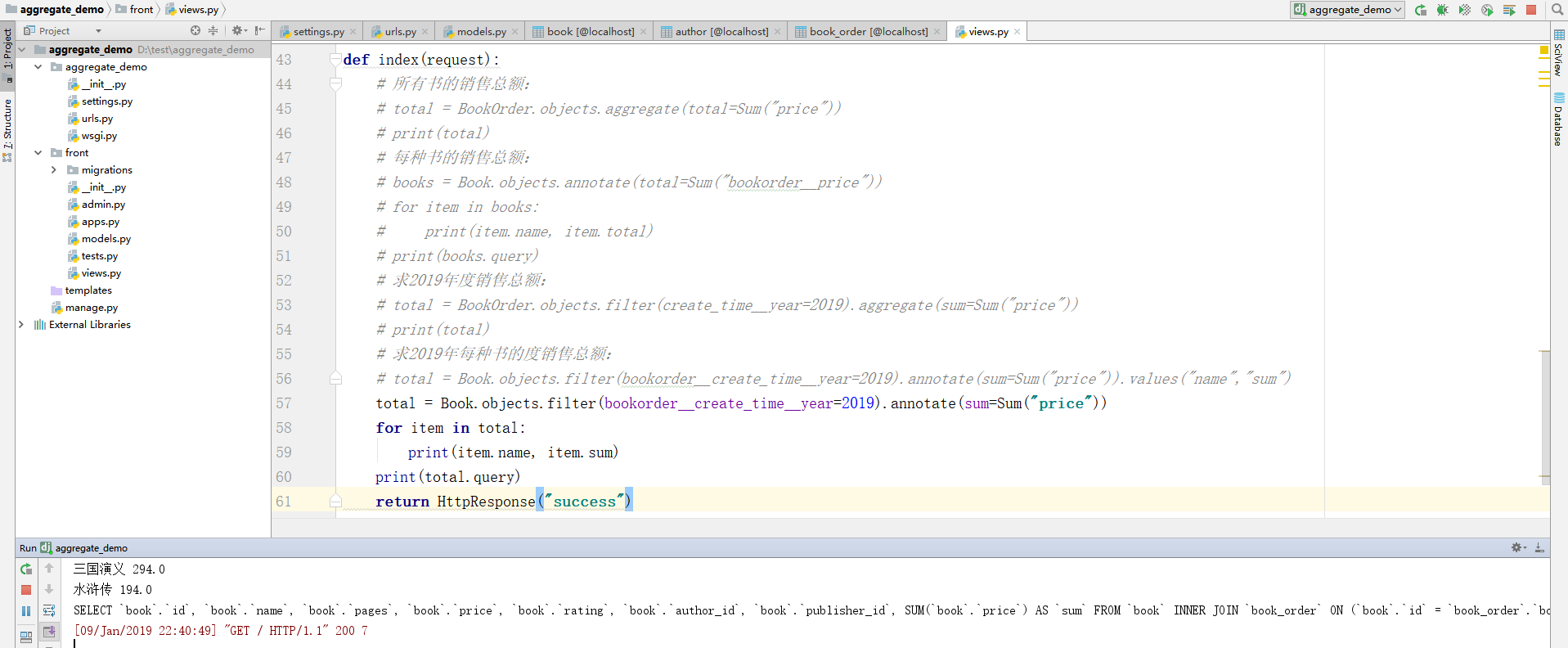This screenshot has height=648, width=1568.
Task: Expand the migrations folder
Action: tap(54, 170)
